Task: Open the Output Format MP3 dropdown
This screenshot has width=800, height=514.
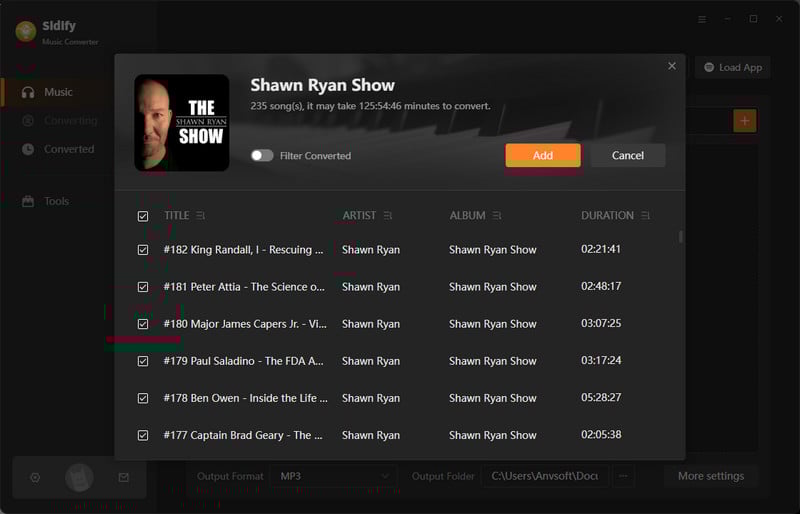Action: pos(333,476)
